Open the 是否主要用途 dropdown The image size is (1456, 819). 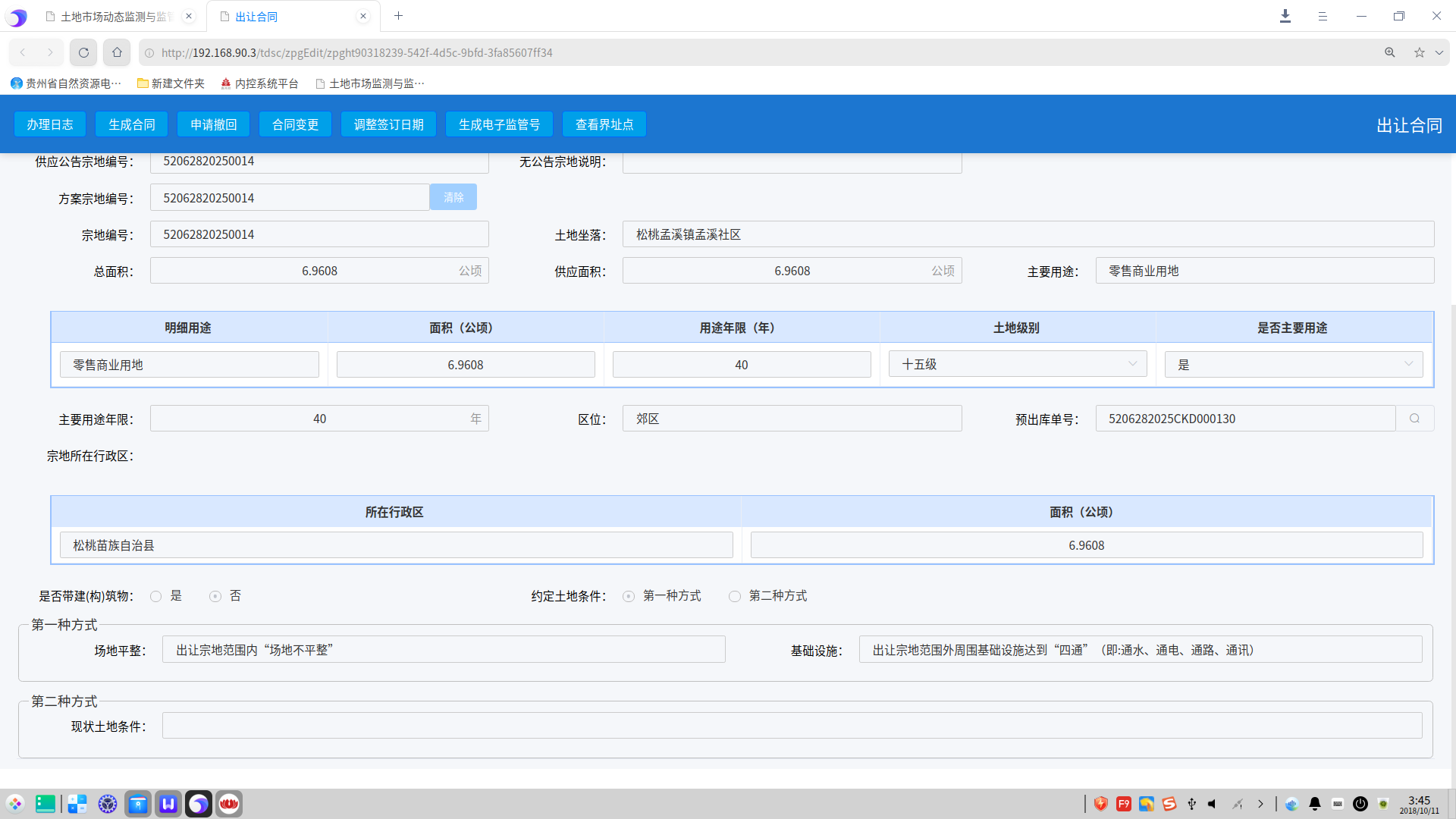[1293, 365]
